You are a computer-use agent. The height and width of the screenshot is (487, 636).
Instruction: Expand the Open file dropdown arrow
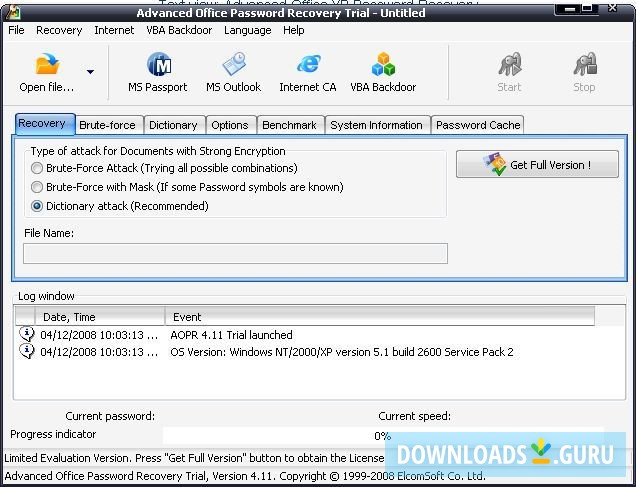tap(90, 72)
